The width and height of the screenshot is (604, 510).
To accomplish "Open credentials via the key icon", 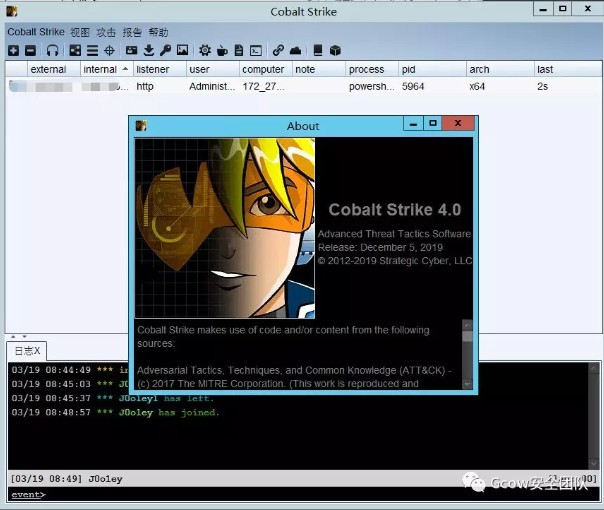I will coord(165,50).
